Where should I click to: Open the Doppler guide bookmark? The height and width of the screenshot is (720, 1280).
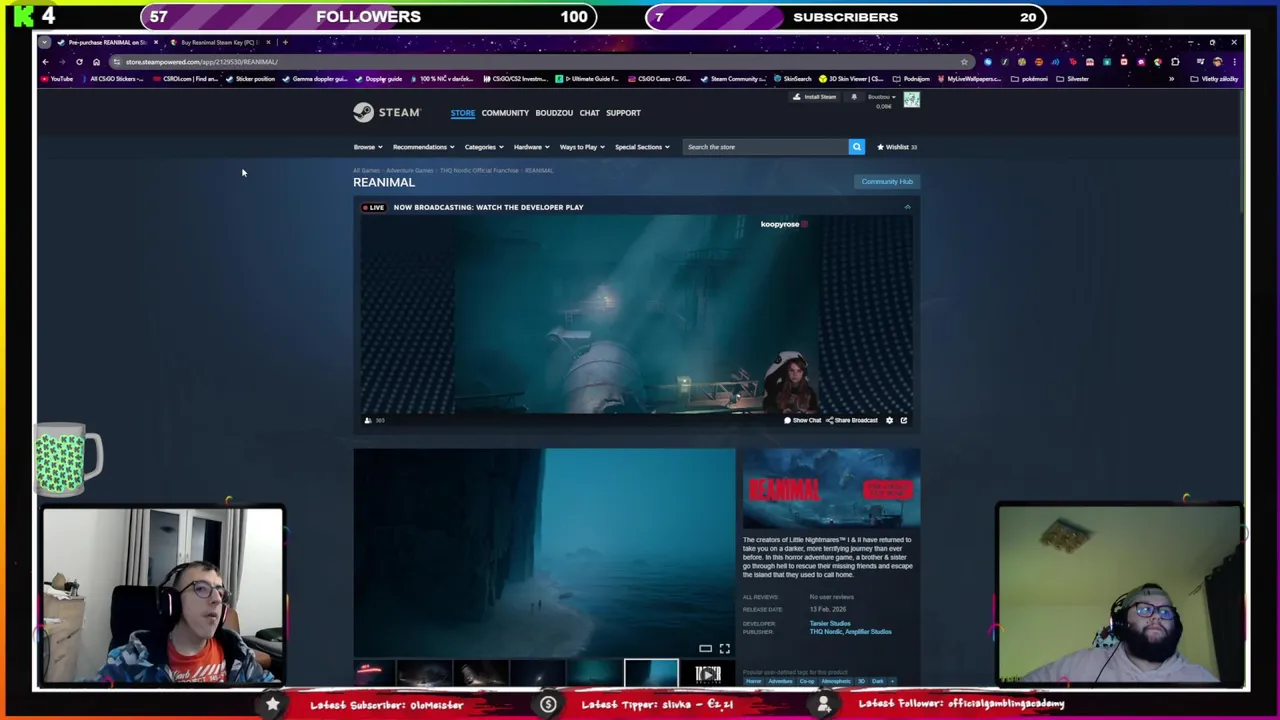pyautogui.click(x=379, y=79)
